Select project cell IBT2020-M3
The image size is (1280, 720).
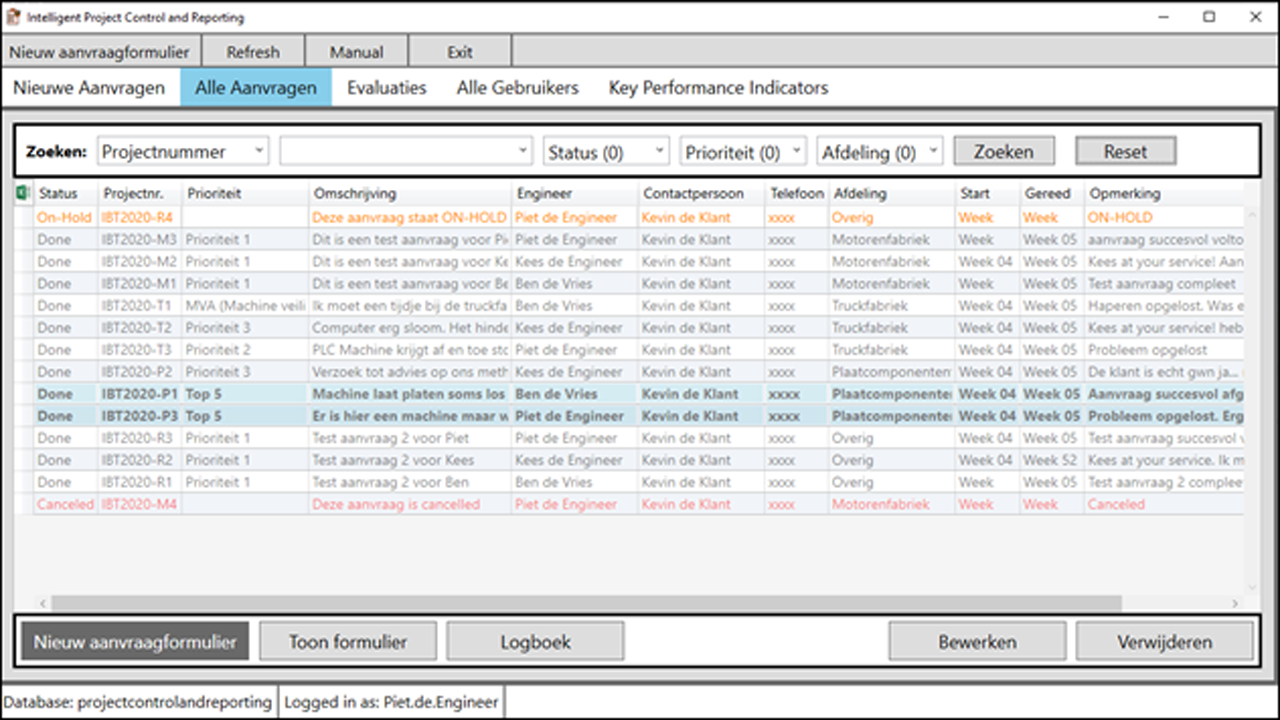tap(139, 240)
